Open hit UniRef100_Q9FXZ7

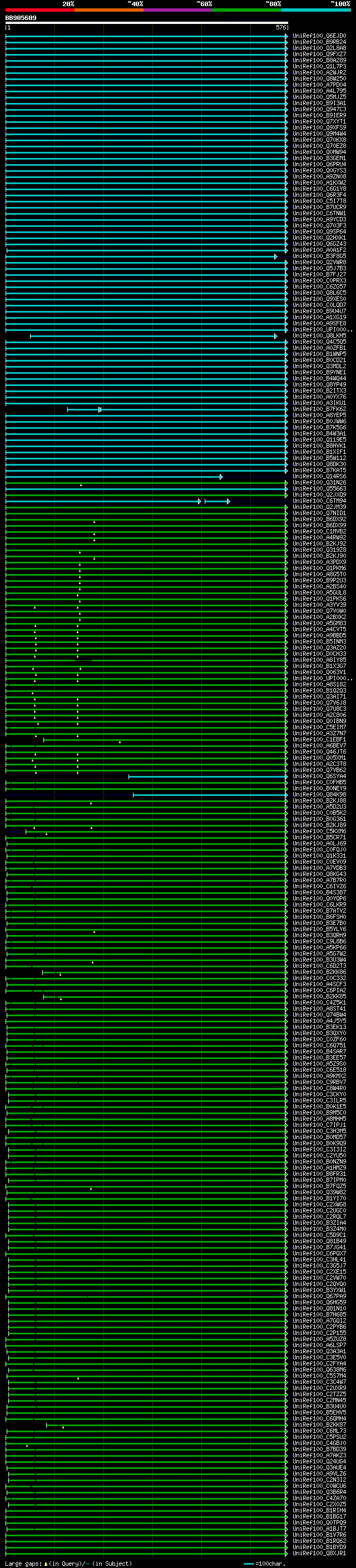(x=319, y=54)
